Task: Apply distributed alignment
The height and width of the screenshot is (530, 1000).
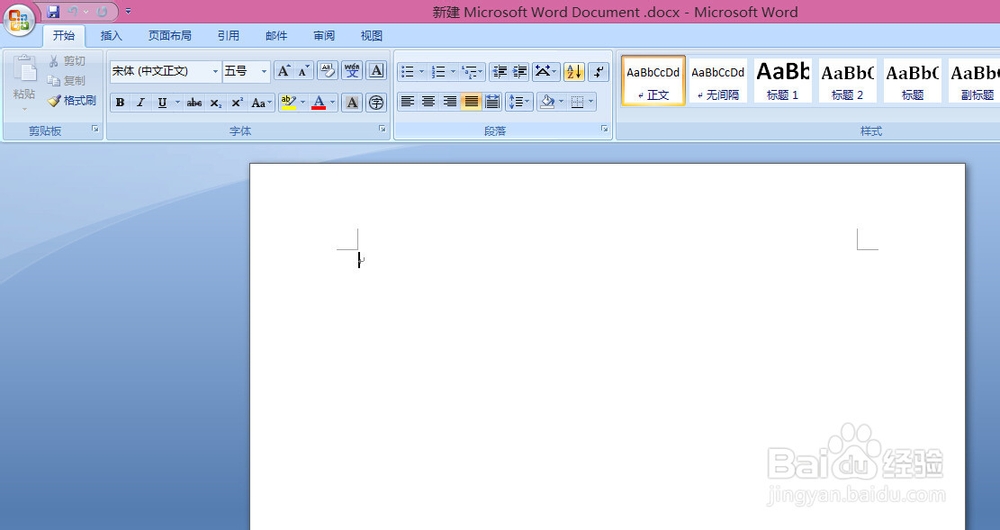Action: [492, 101]
